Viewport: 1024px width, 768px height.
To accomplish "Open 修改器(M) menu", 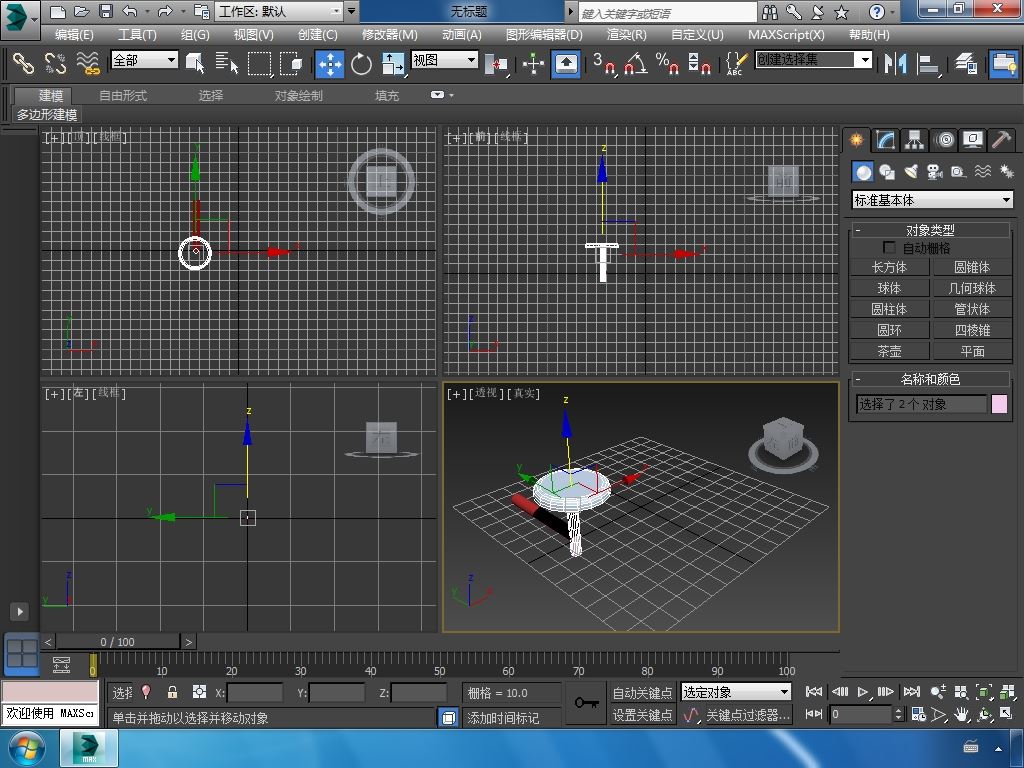I will (389, 35).
